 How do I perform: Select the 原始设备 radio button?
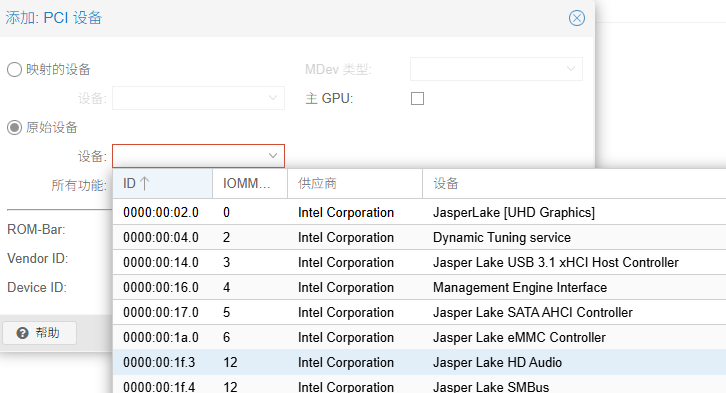[14, 127]
